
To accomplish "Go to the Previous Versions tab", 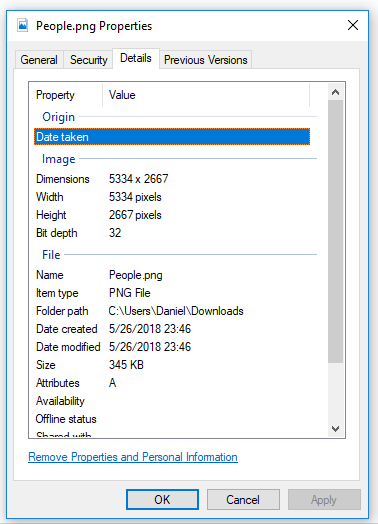I will tap(206, 60).
